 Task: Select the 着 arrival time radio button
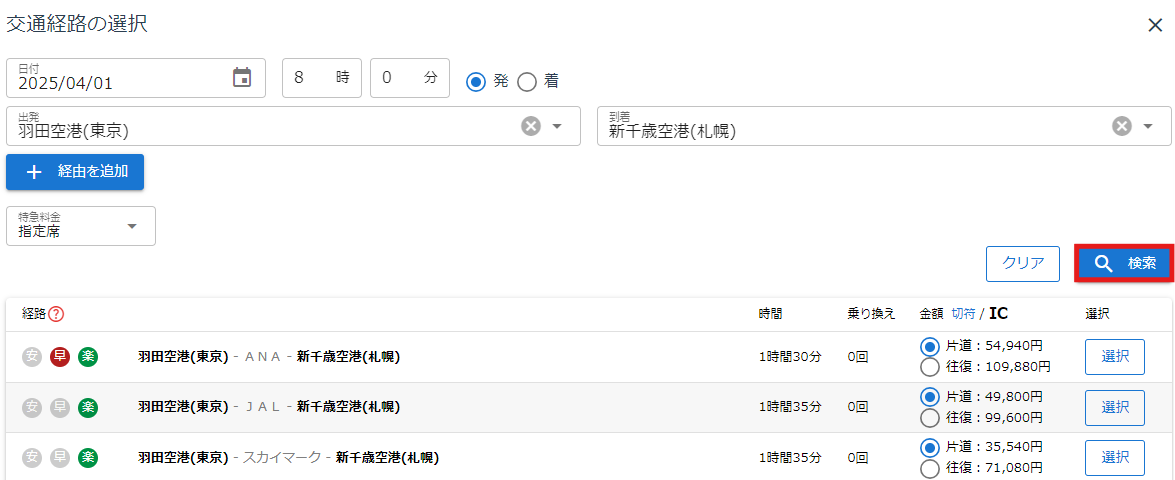tap(527, 81)
